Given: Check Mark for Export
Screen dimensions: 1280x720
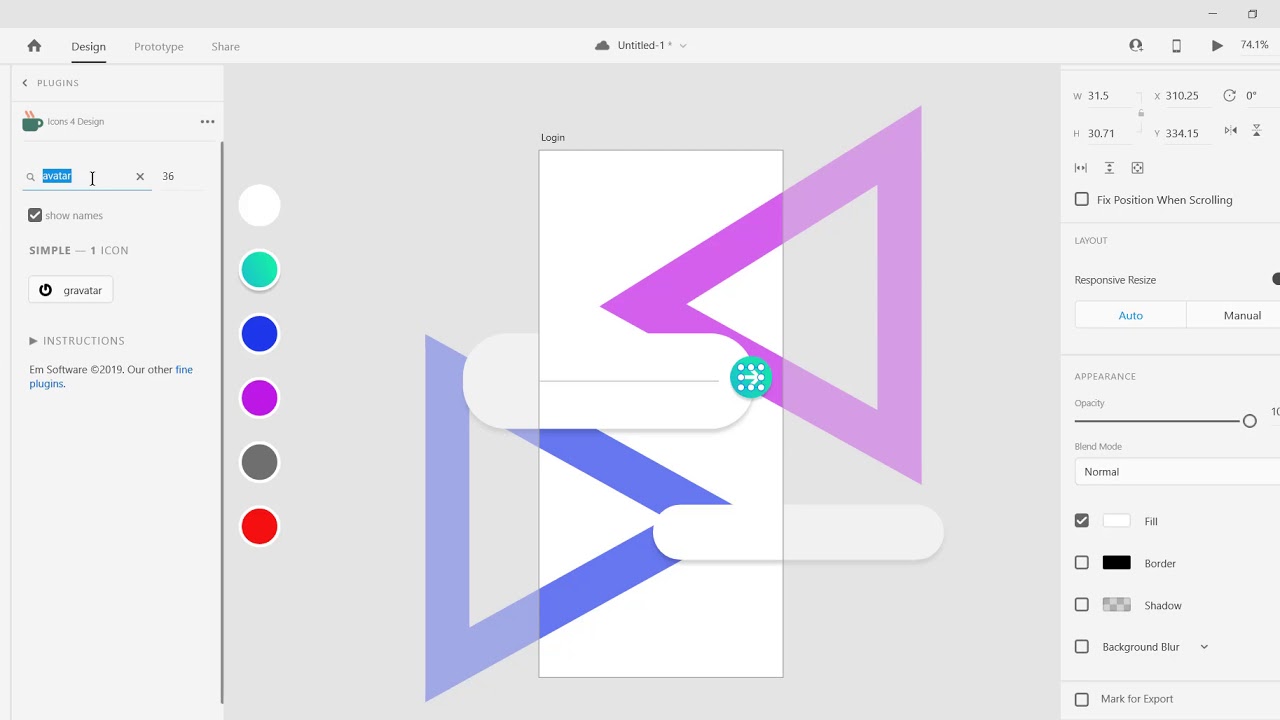Looking at the screenshot, I should pos(1082,699).
